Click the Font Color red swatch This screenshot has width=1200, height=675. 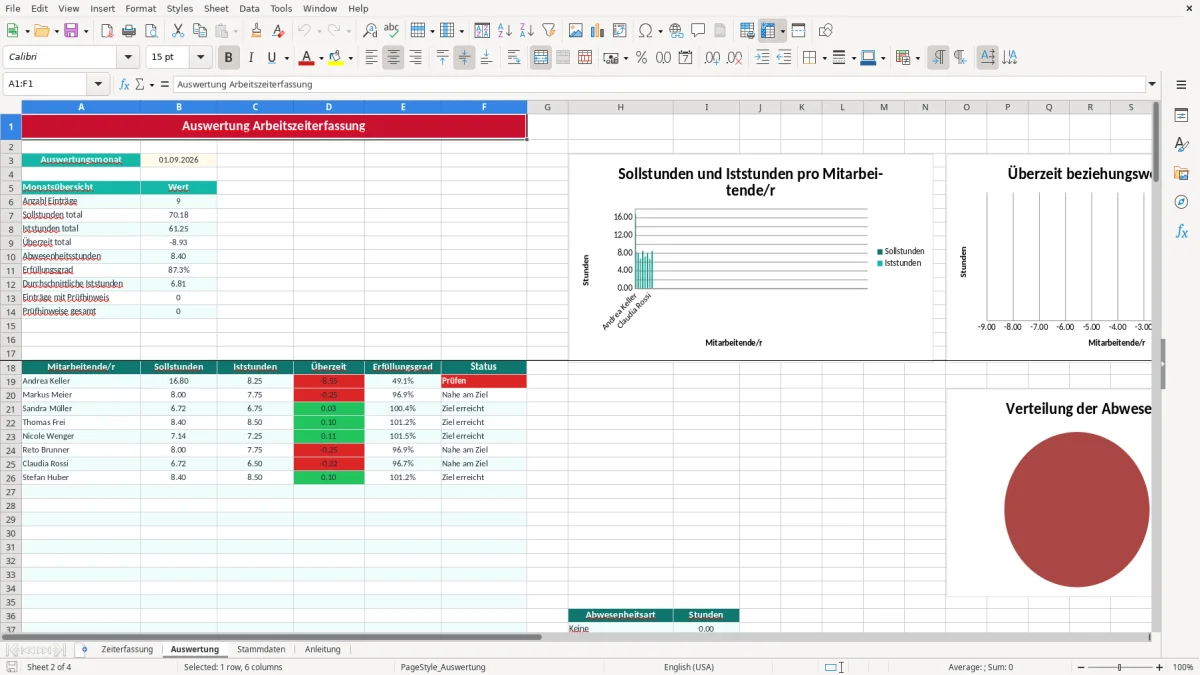pos(306,58)
